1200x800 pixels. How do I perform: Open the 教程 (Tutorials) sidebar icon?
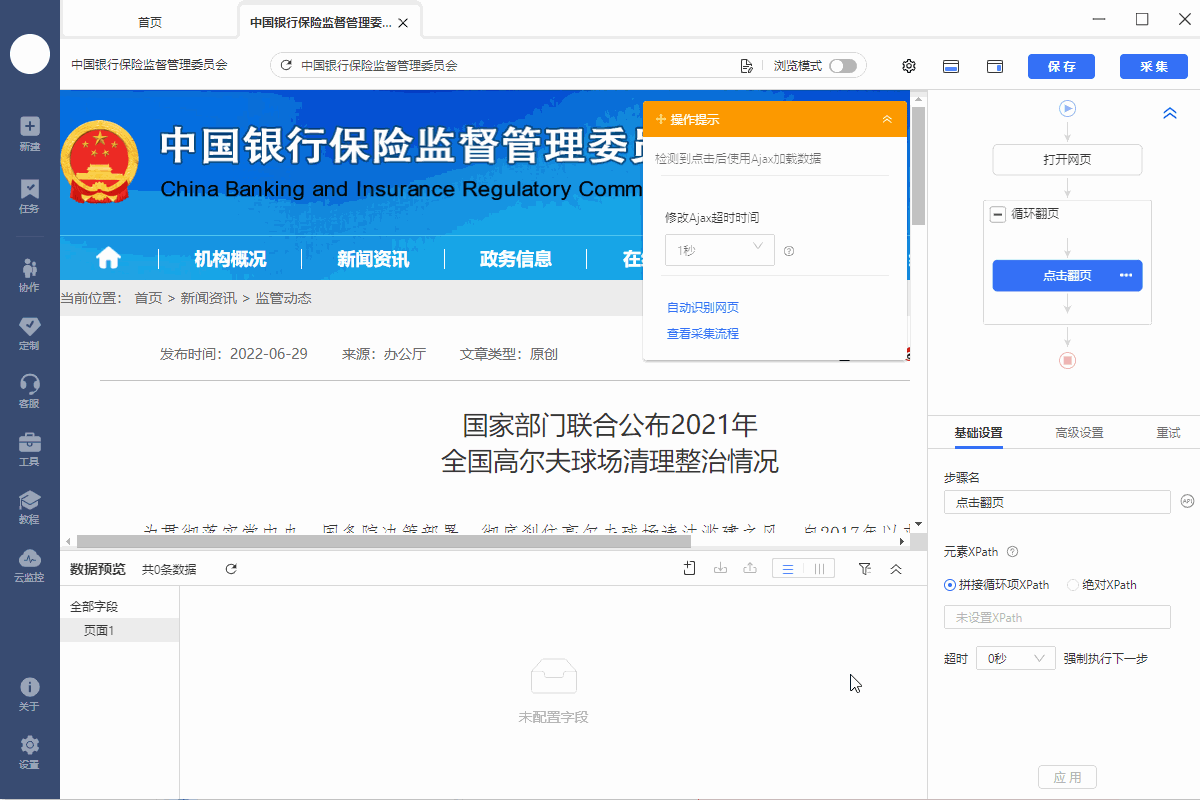(x=30, y=506)
